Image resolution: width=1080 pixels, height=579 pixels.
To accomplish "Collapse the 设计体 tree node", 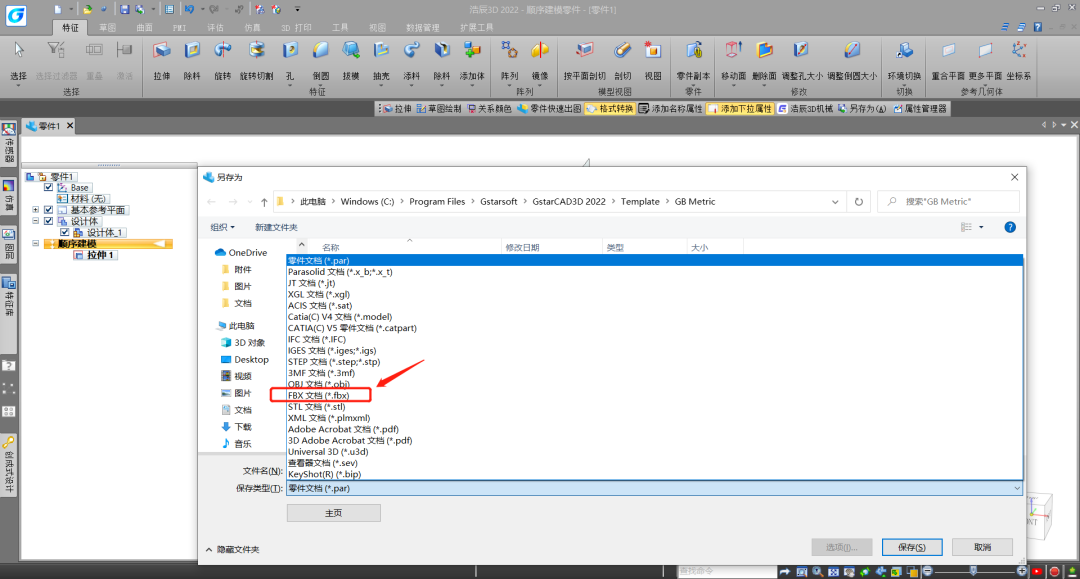I will point(35,221).
